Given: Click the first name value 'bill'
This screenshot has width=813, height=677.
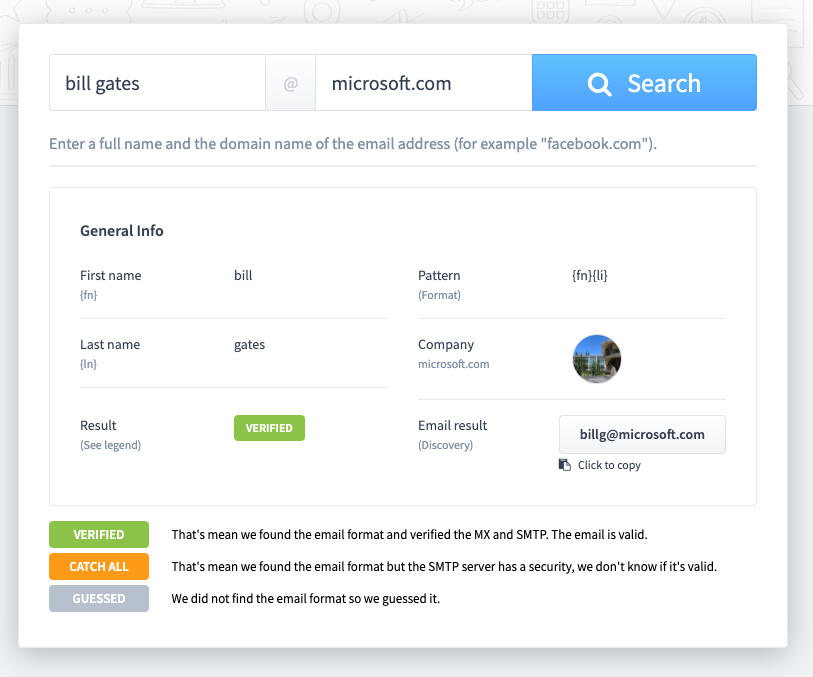Looking at the screenshot, I should 243,275.
